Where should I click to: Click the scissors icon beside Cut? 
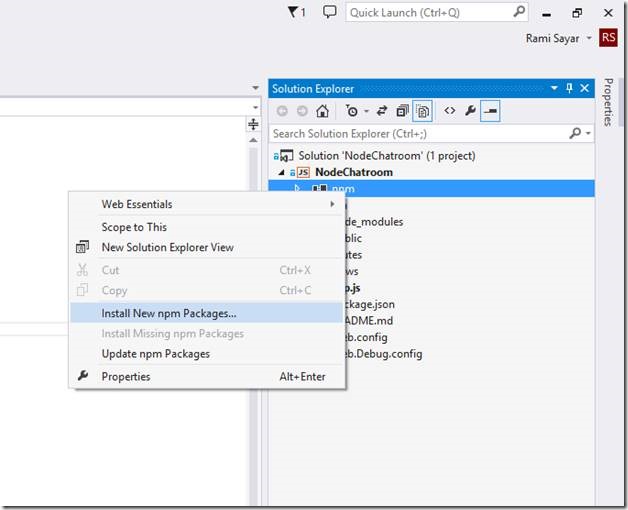pyautogui.click(x=83, y=270)
